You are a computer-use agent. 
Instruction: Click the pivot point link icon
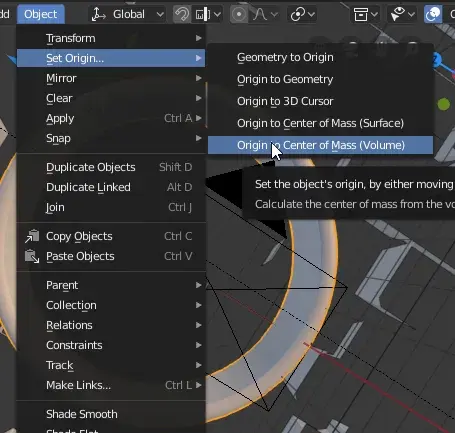302,14
